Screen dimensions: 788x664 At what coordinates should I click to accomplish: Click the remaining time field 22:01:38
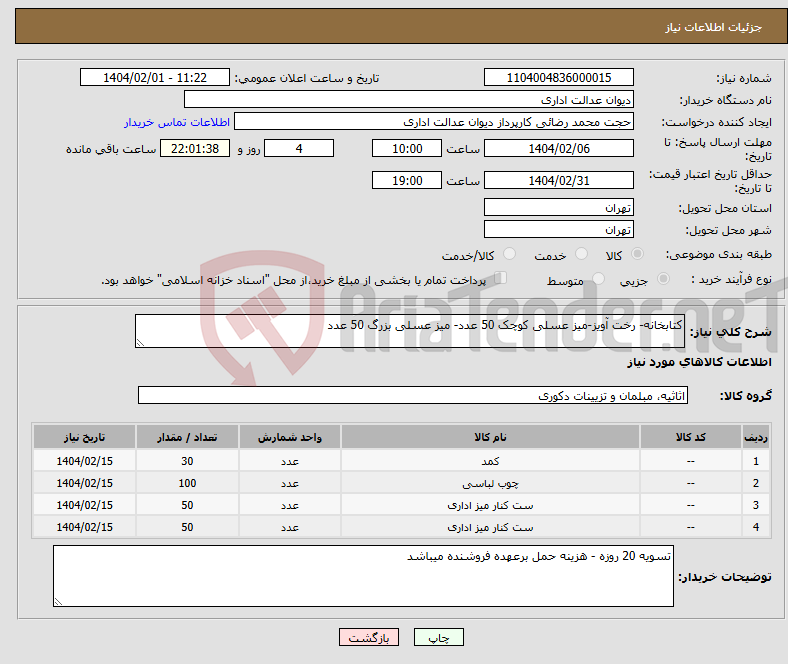(x=195, y=148)
